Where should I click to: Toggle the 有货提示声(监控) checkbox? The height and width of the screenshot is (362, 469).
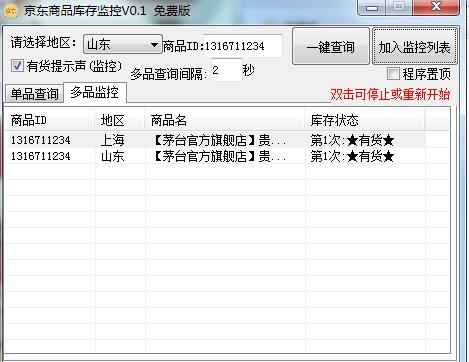(17, 65)
